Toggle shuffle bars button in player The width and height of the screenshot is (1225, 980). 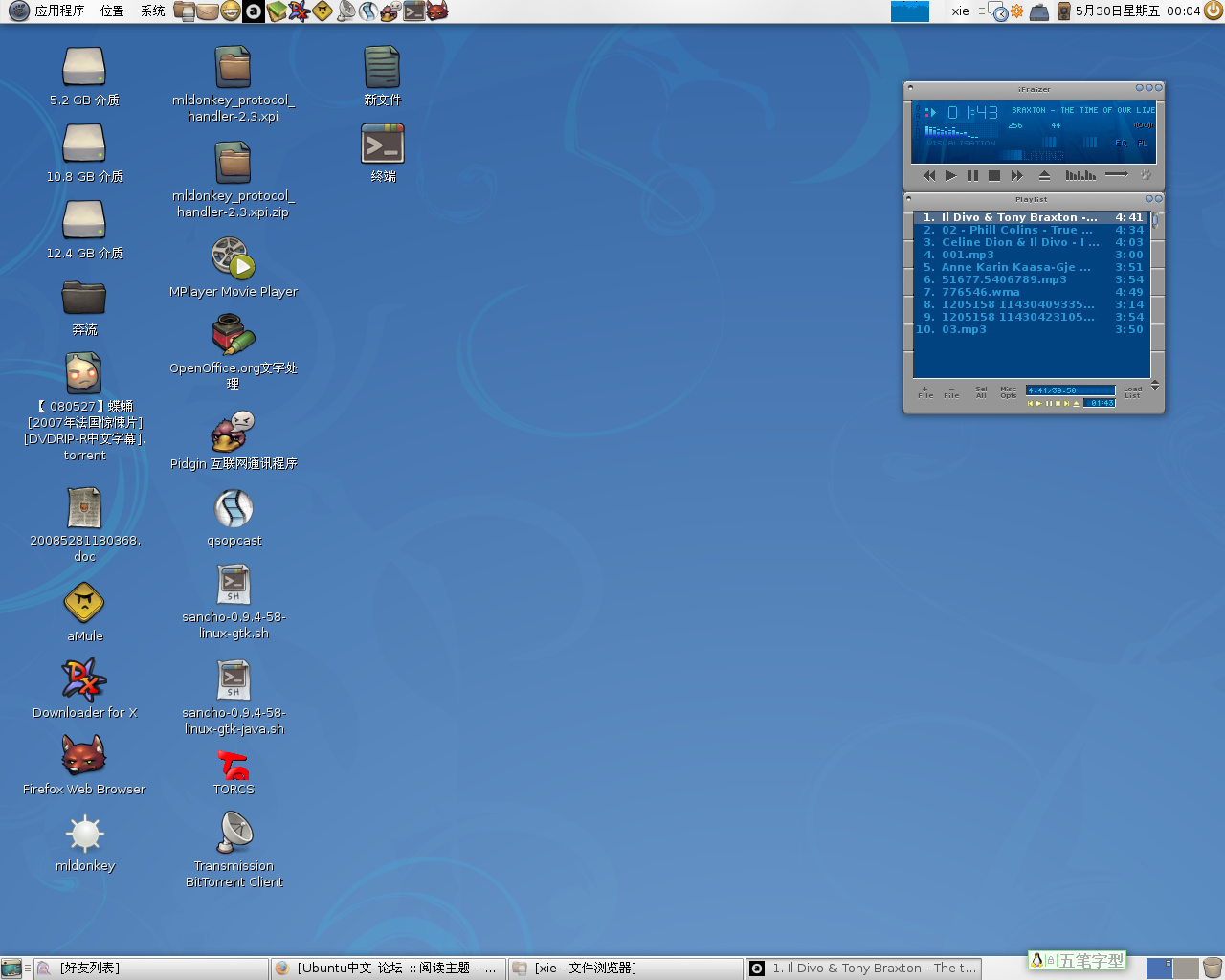point(1080,175)
